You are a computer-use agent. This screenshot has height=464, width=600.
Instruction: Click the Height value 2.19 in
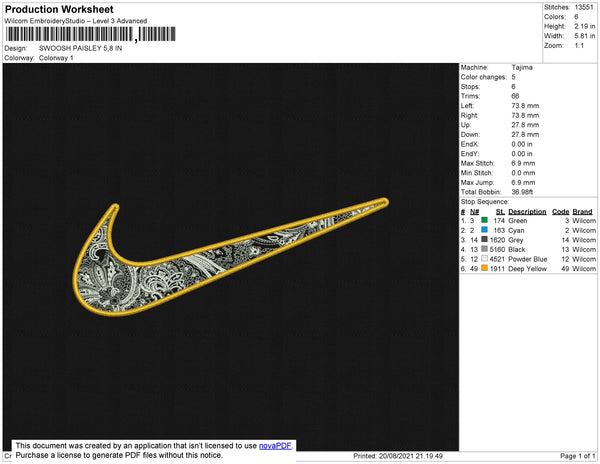tap(584, 26)
